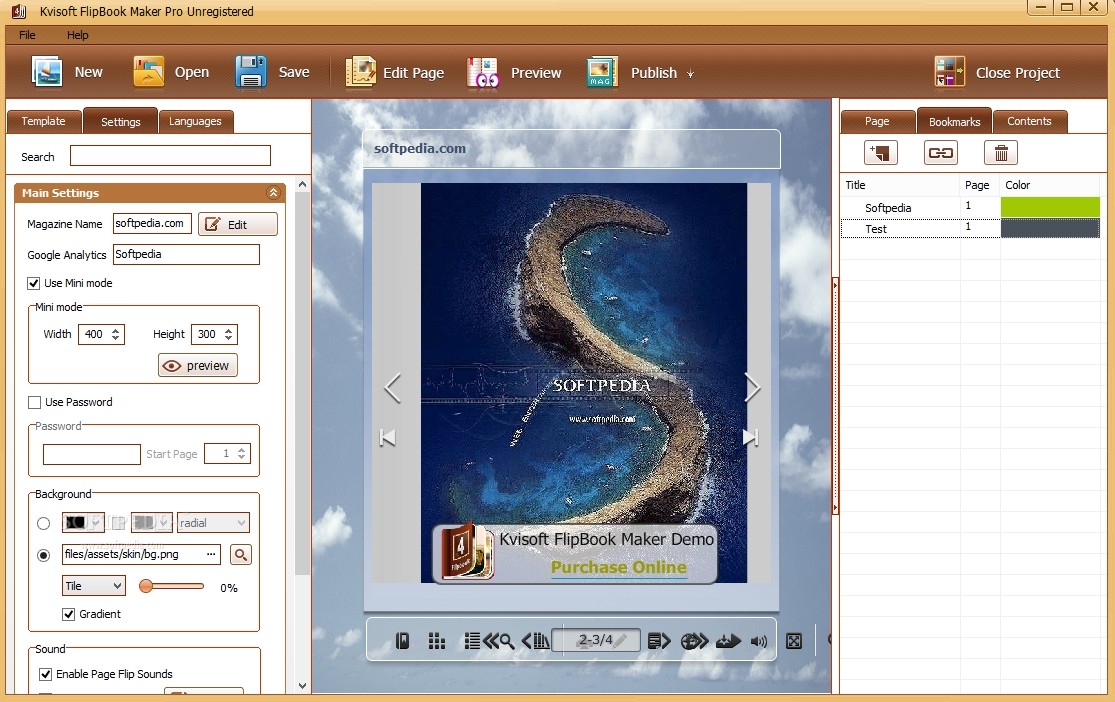Screen dimensions: 1115x702
Task: Click the settings panel scroll down arrow
Action: pyautogui.click(x=302, y=686)
